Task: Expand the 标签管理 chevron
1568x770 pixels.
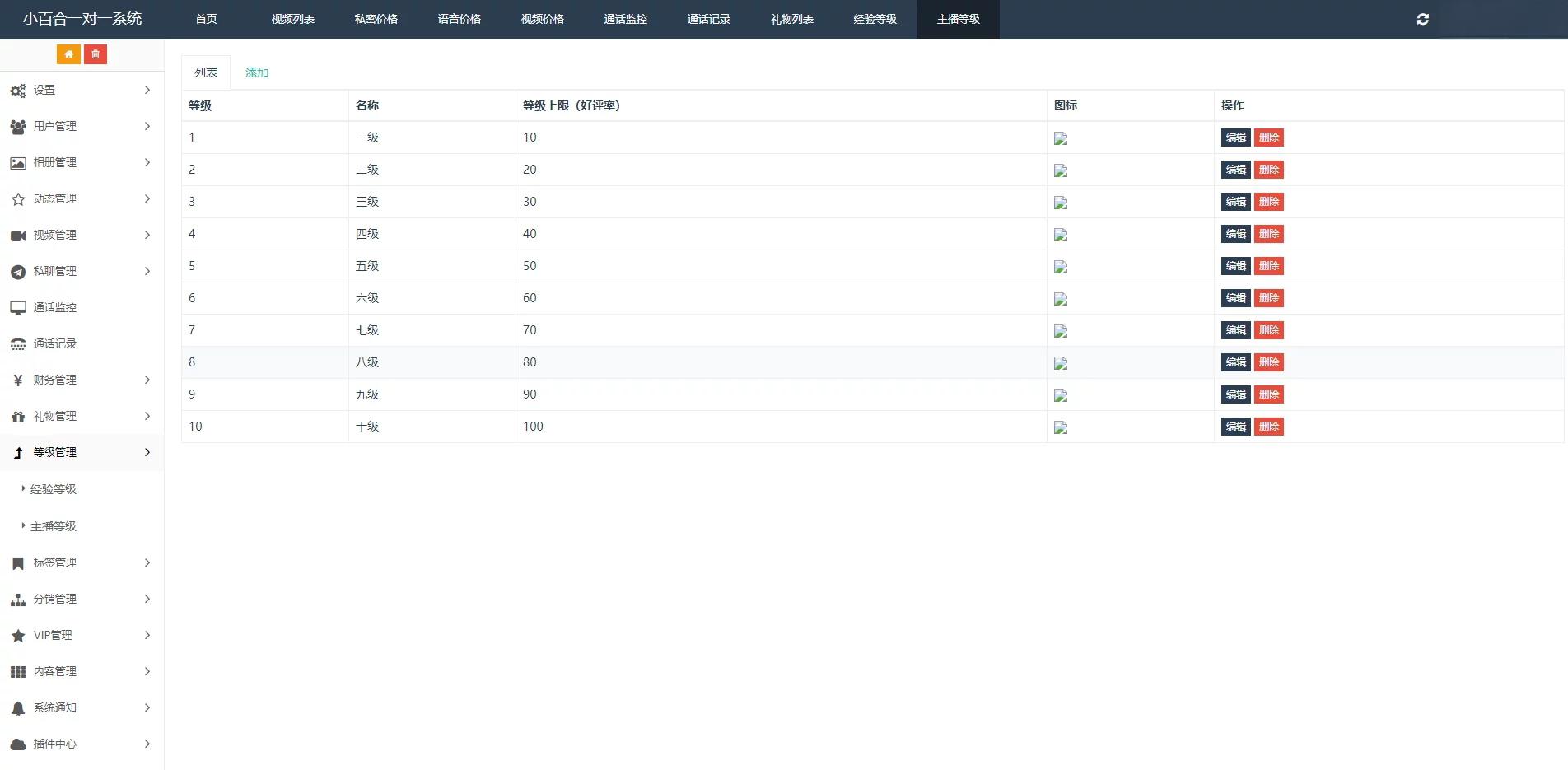Action: [147, 562]
